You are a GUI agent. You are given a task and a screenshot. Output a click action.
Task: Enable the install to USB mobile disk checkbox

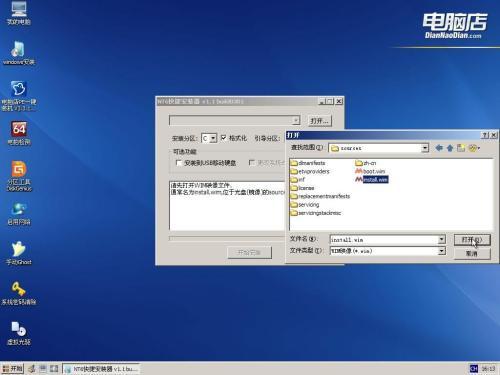pos(179,163)
